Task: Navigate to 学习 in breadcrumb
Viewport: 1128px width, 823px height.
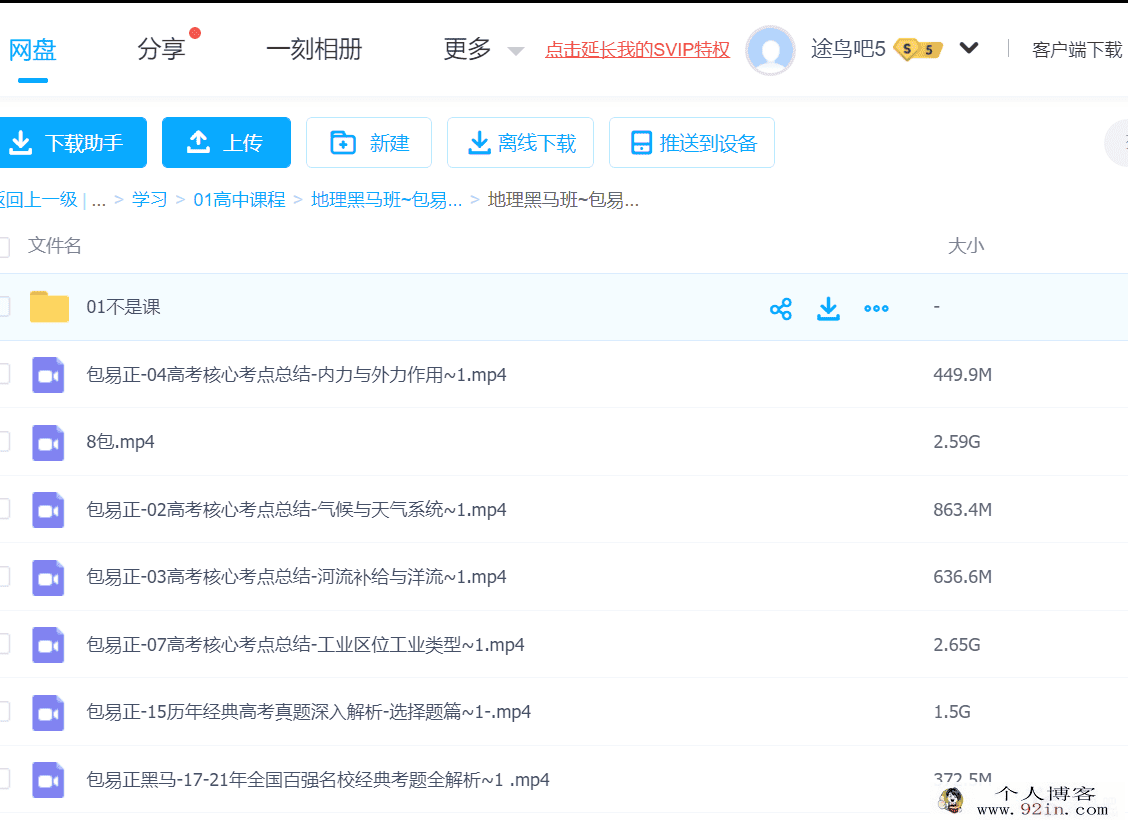Action: [x=150, y=199]
